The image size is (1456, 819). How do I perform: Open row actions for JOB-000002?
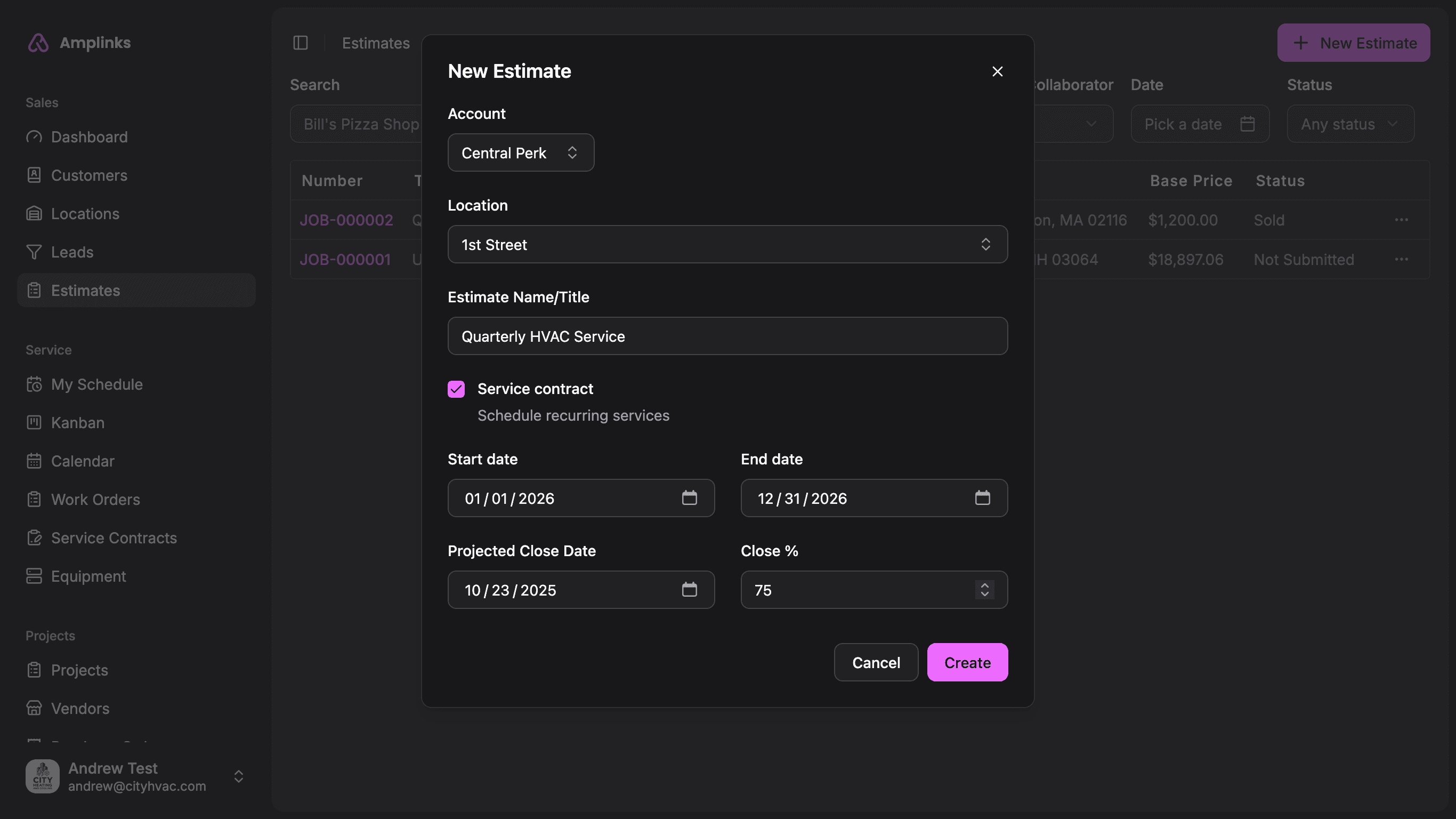coord(1401,220)
